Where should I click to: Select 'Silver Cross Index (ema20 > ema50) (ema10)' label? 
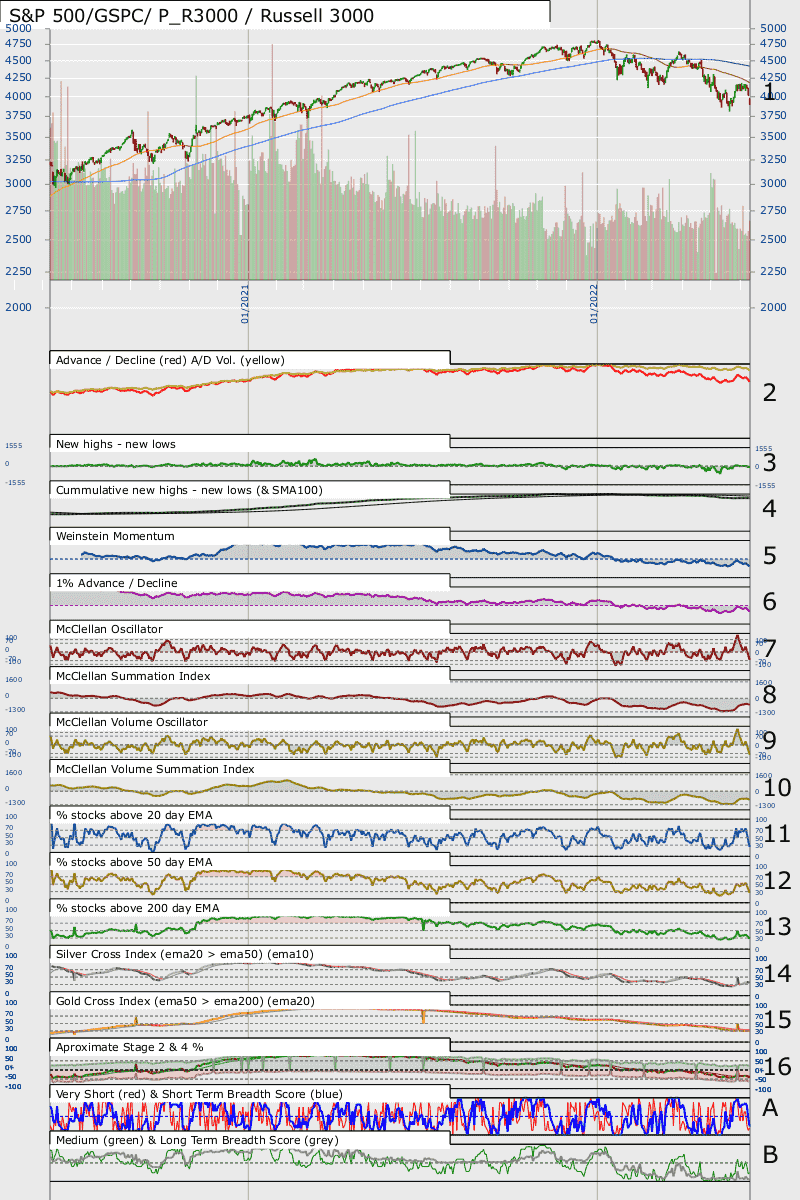pyautogui.click(x=185, y=955)
